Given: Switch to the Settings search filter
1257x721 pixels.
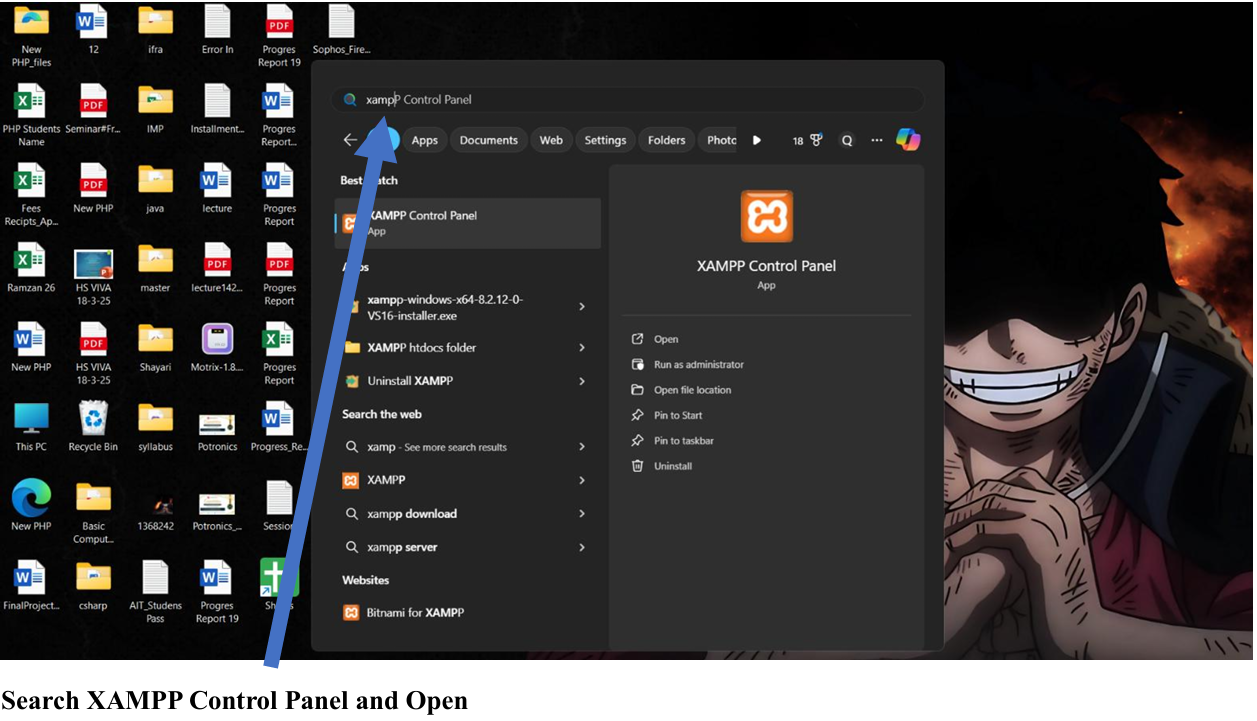Looking at the screenshot, I should pyautogui.click(x=605, y=140).
